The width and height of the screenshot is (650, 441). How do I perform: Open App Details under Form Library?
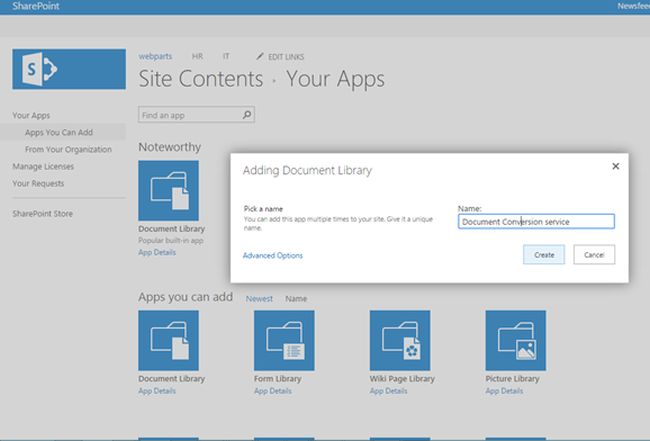click(273, 391)
